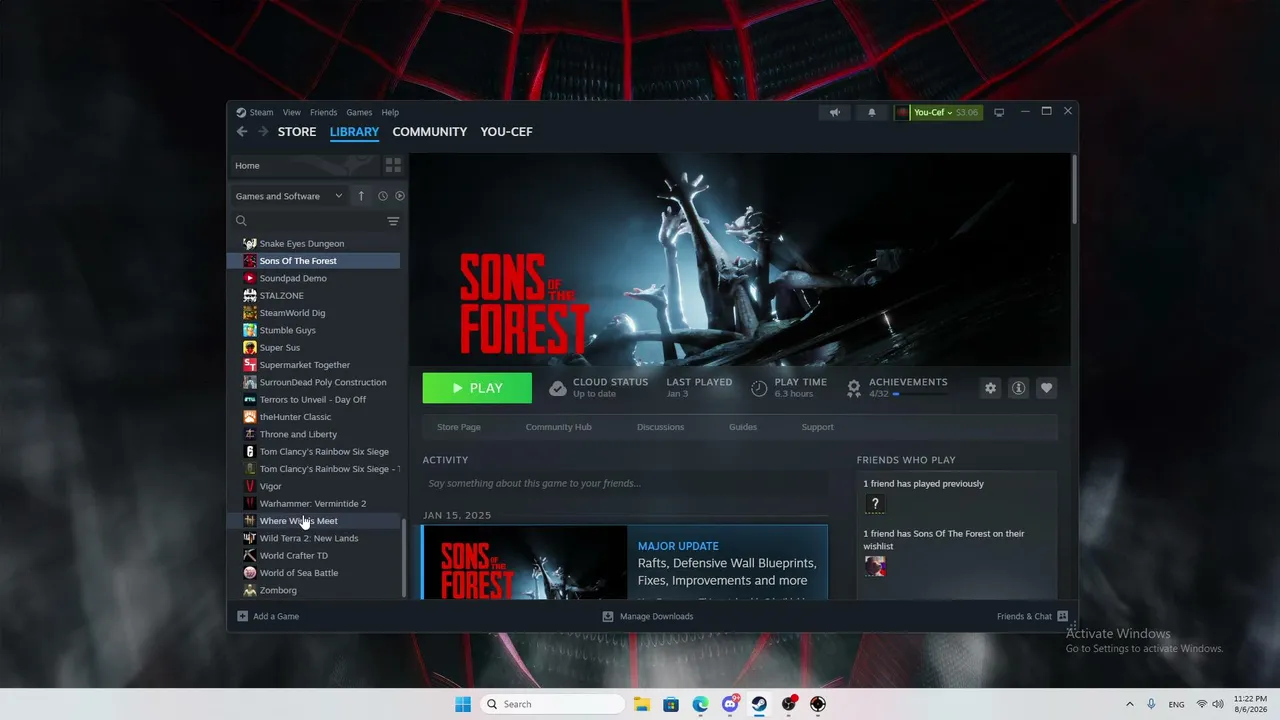Image resolution: width=1280 pixels, height=720 pixels.
Task: Click the Manage Downloads icon
Action: click(x=607, y=616)
